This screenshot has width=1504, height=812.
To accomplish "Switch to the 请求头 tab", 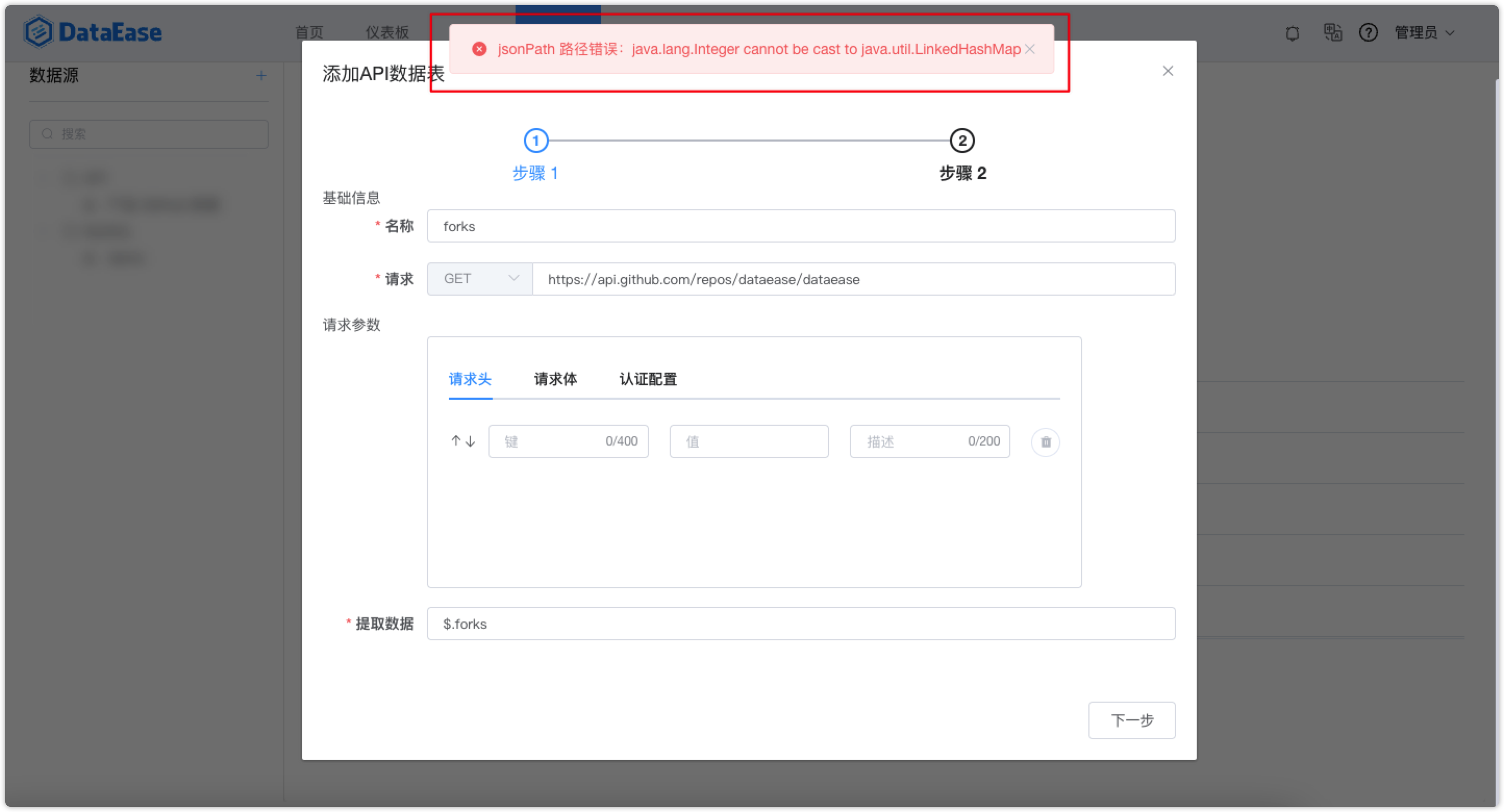I will [470, 379].
